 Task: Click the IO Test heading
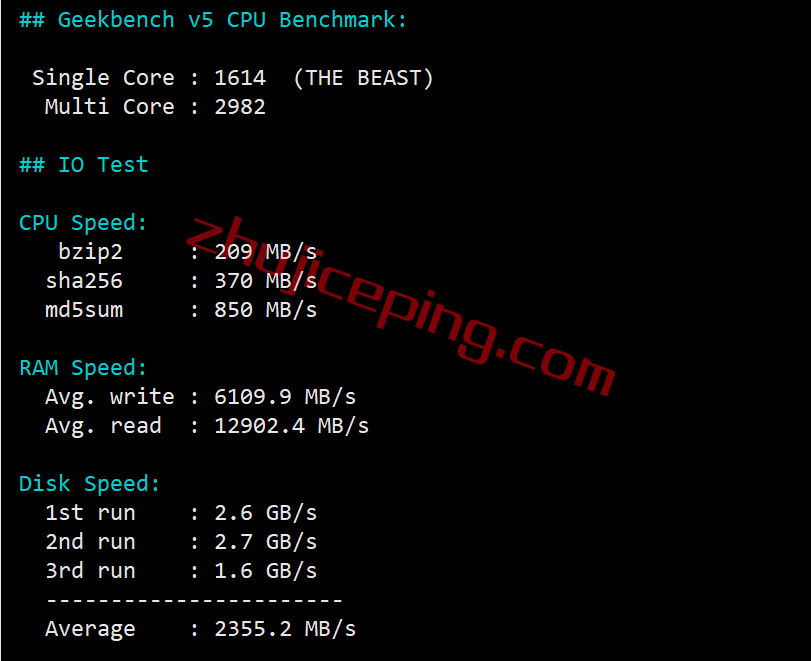click(83, 165)
